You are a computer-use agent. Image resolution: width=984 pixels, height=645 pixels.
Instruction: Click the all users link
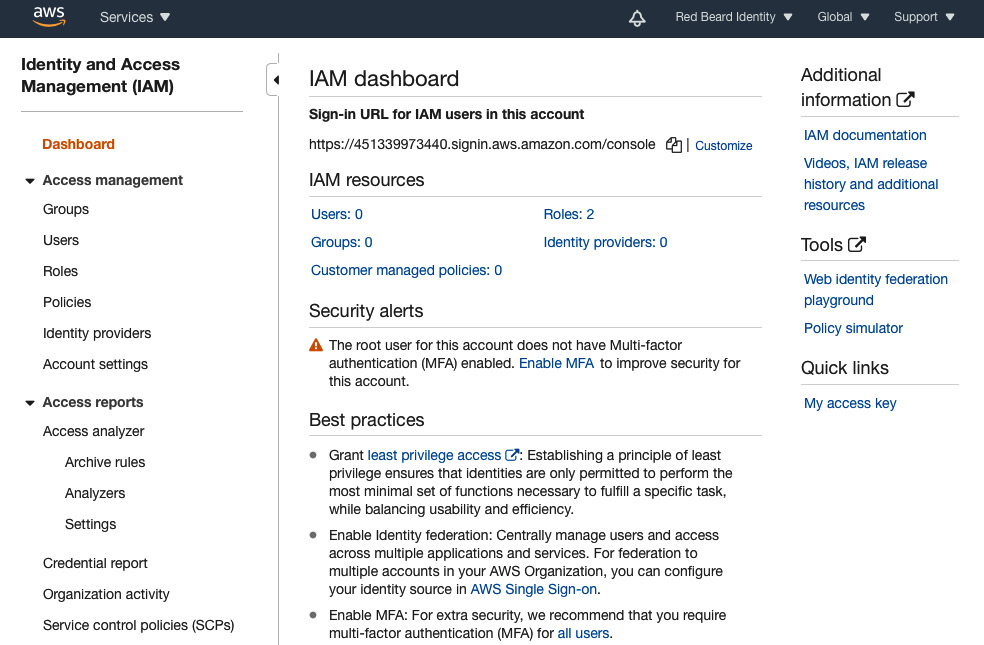point(583,634)
